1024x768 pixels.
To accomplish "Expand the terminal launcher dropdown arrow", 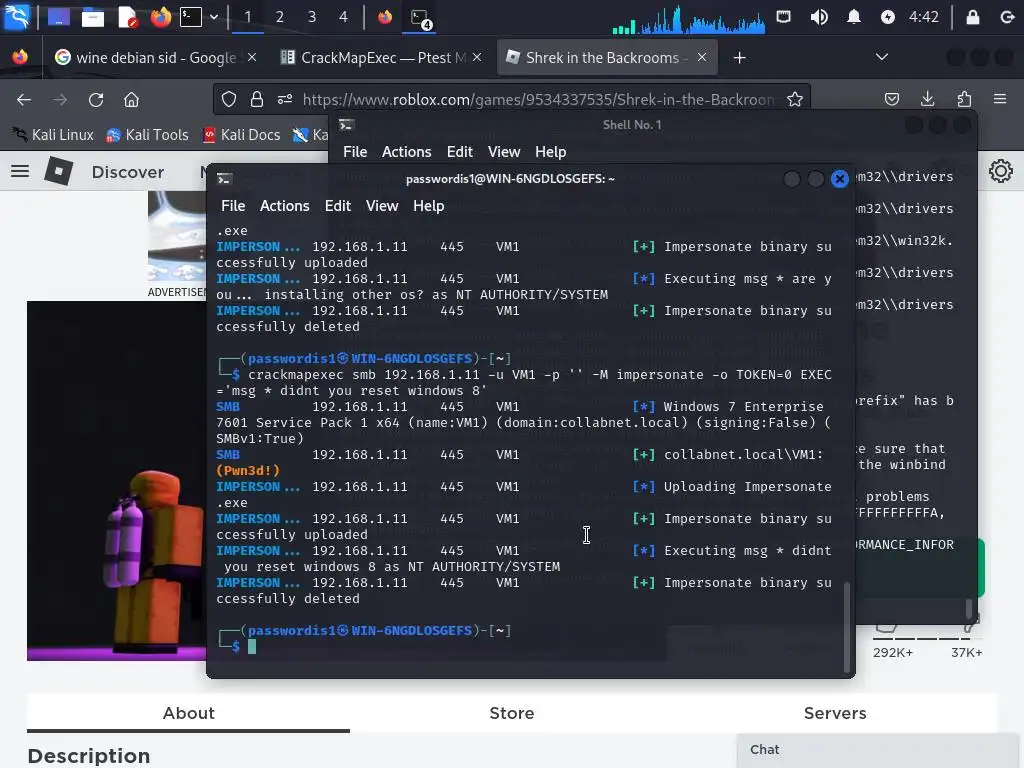I will pyautogui.click(x=214, y=17).
